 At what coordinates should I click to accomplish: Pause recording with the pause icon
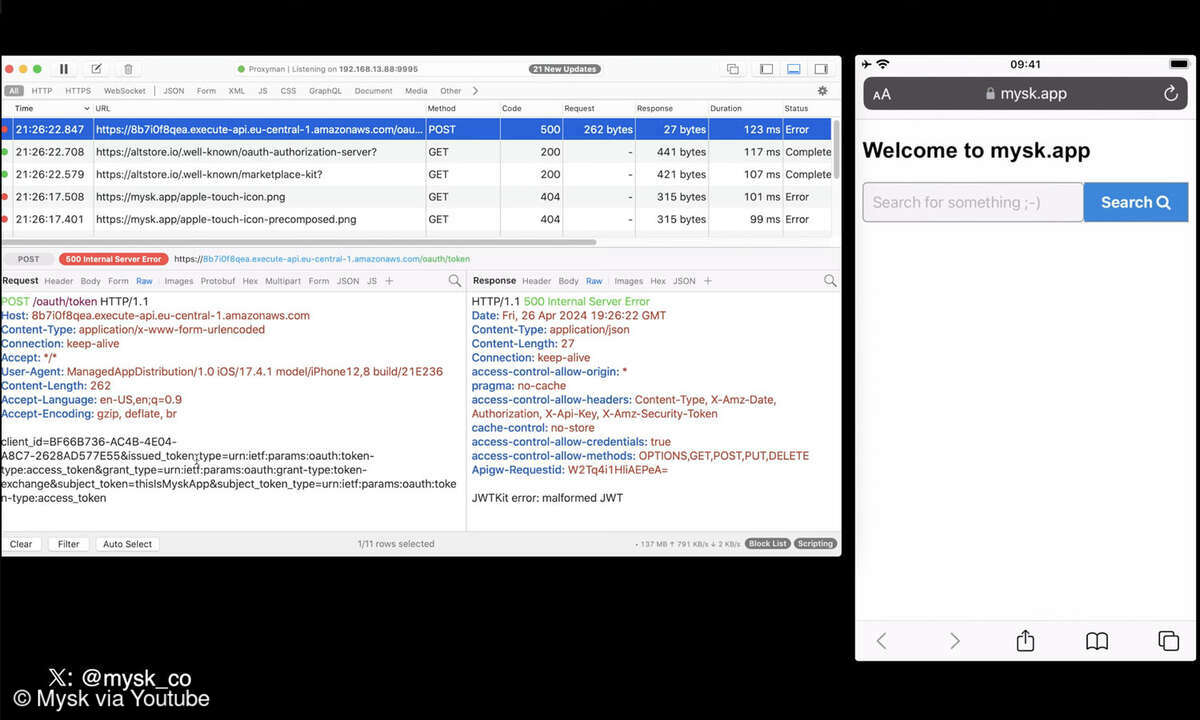tap(64, 69)
